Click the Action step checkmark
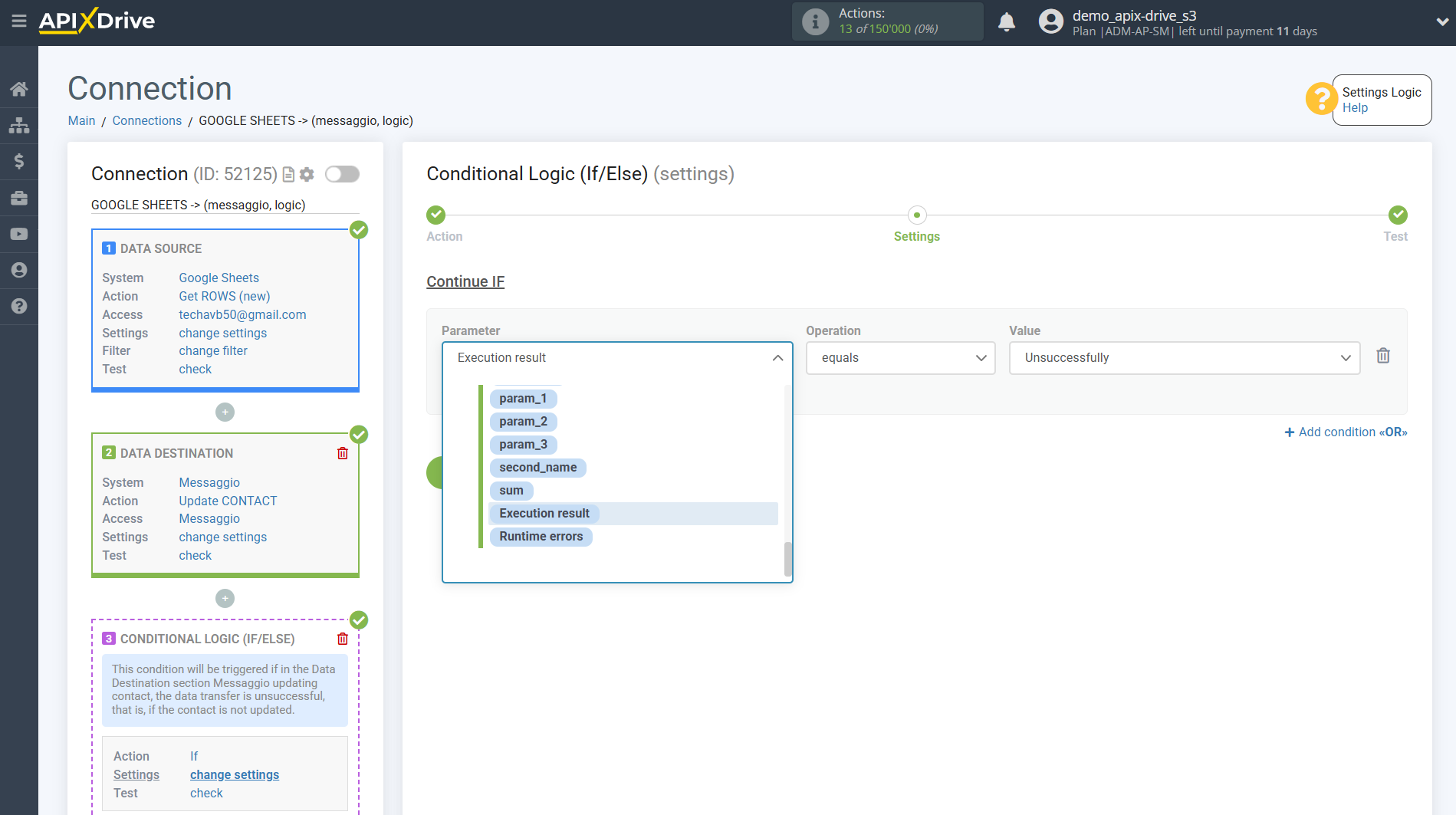This screenshot has height=815, width=1456. [436, 215]
